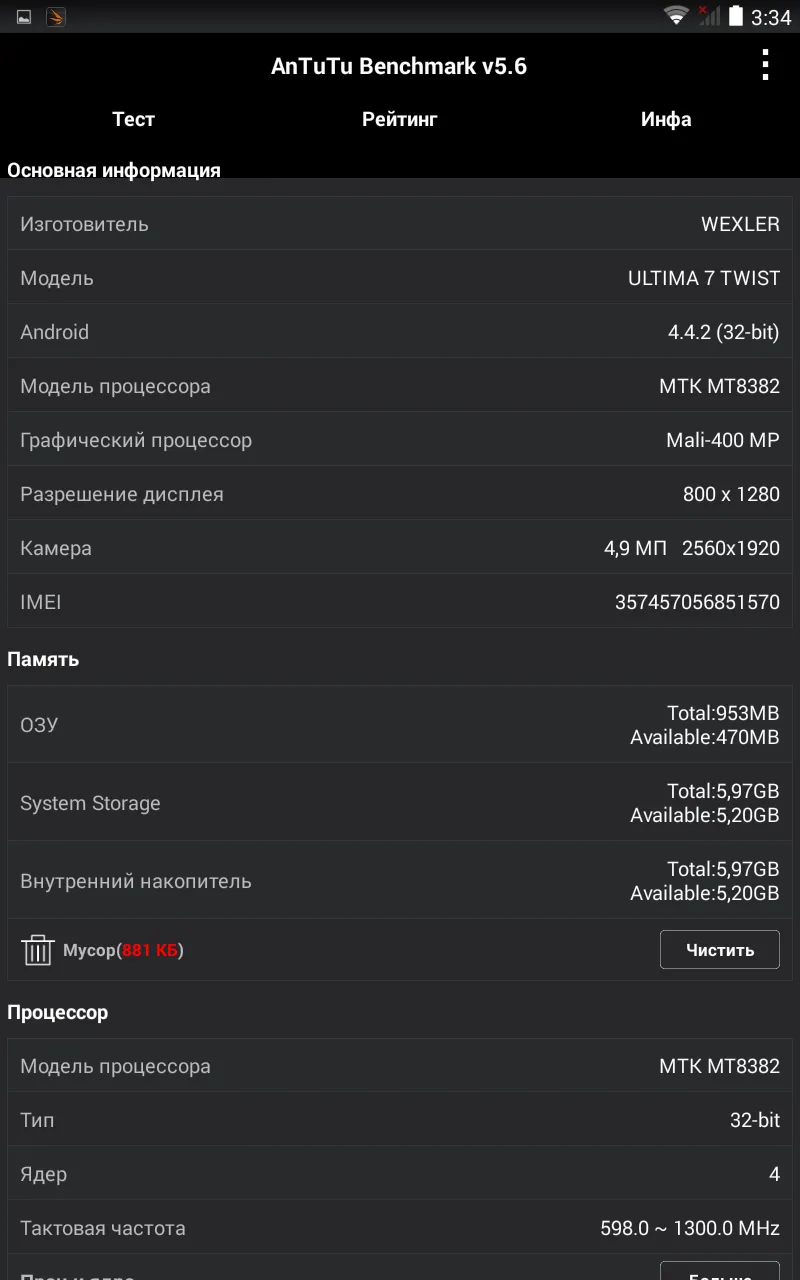Image resolution: width=800 pixels, height=1280 pixels.
Task: Tap the clock showing 3:34
Action: (771, 17)
